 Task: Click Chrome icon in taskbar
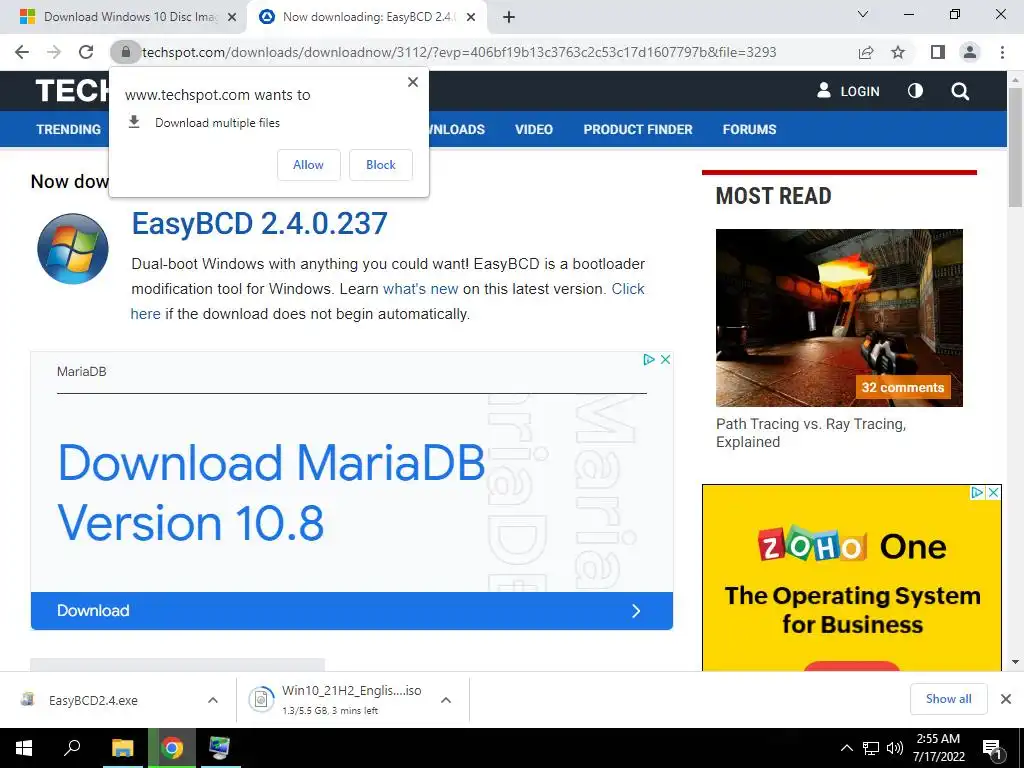[172, 748]
